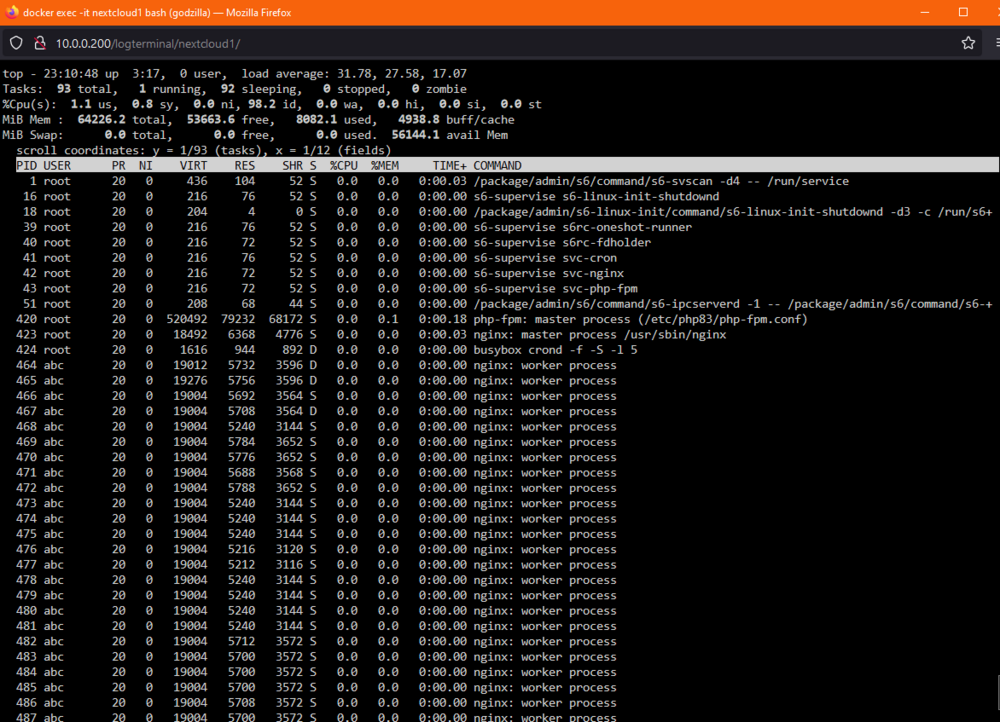Click the shield tracking protection icon
This screenshot has height=722, width=1000.
(x=16, y=43)
